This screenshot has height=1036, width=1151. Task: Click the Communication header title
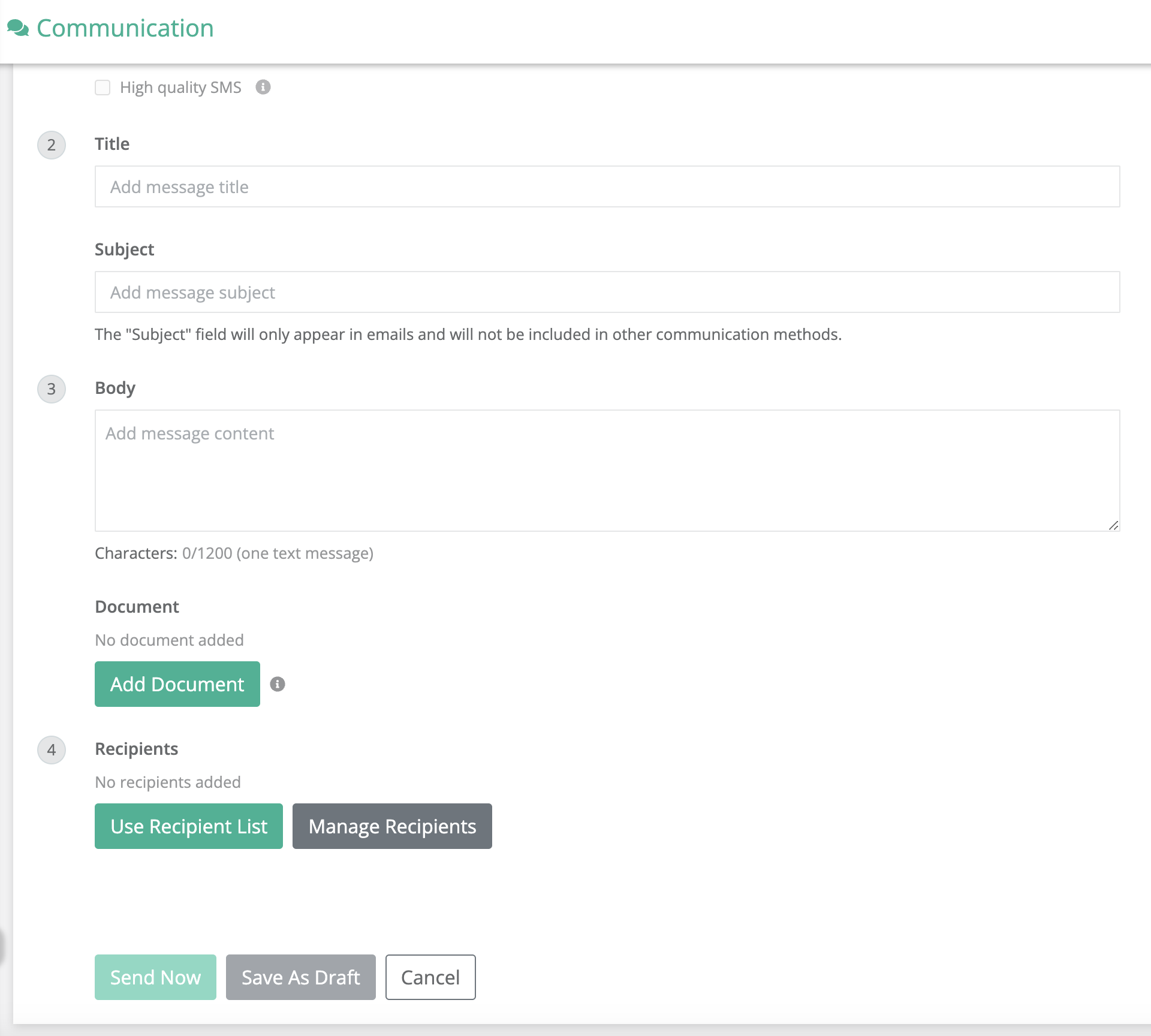click(125, 28)
